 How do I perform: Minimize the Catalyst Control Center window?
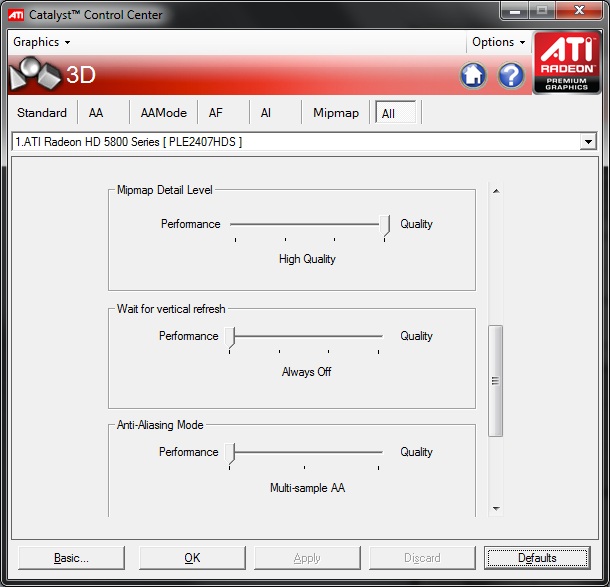pyautogui.click(x=514, y=11)
